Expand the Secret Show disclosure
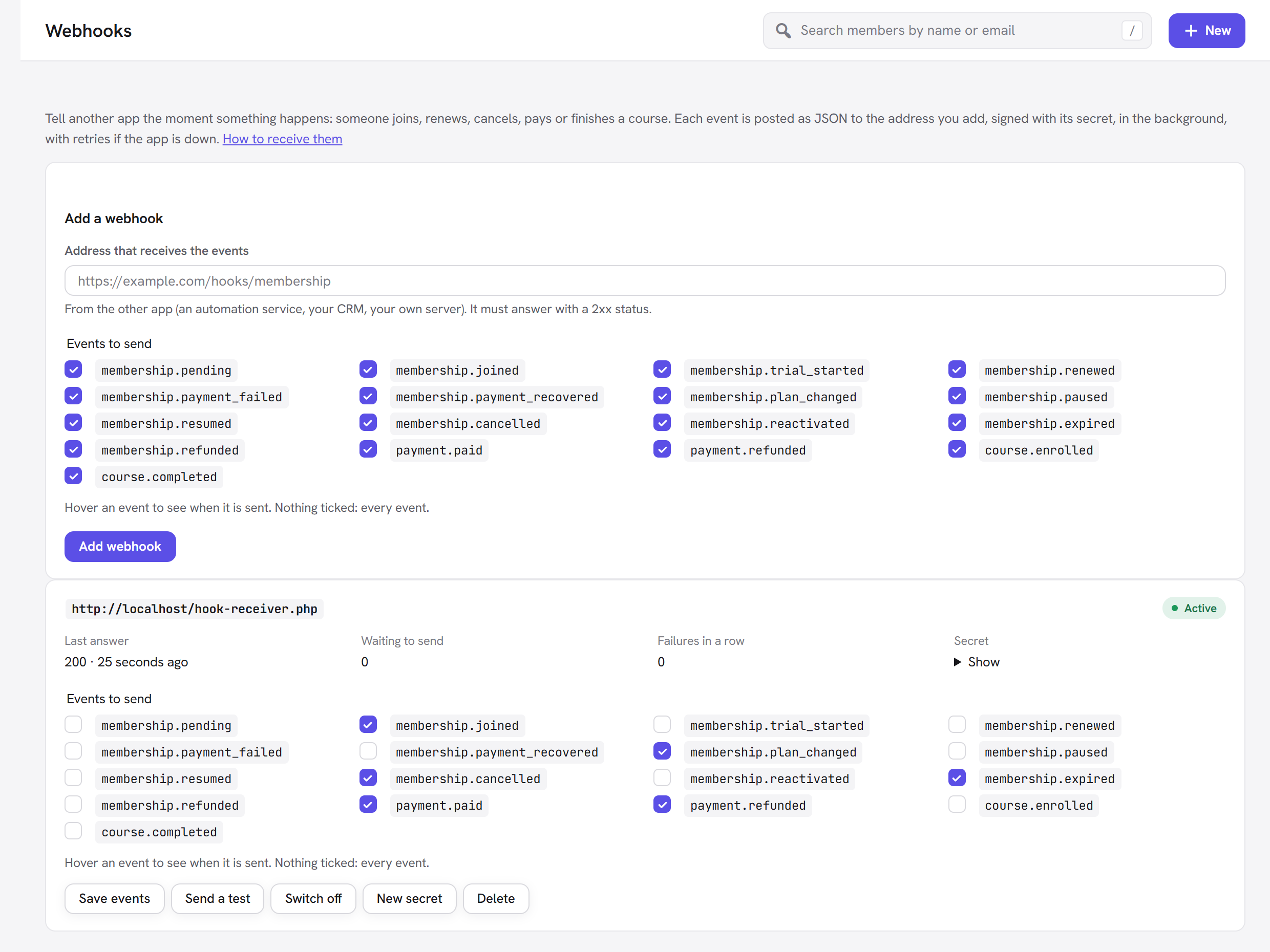Screen dimensions: 1270x952 point(977,662)
